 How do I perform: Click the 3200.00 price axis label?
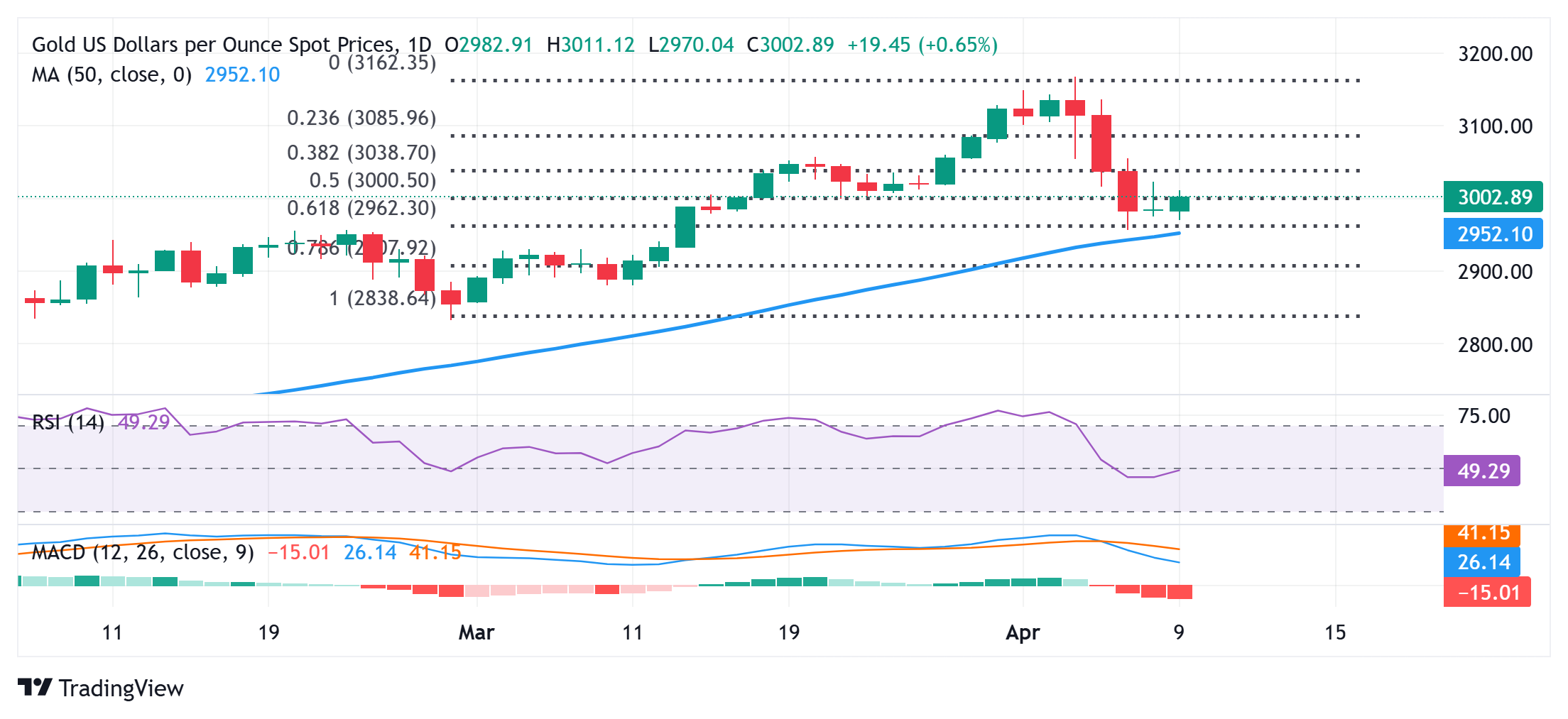1495,54
